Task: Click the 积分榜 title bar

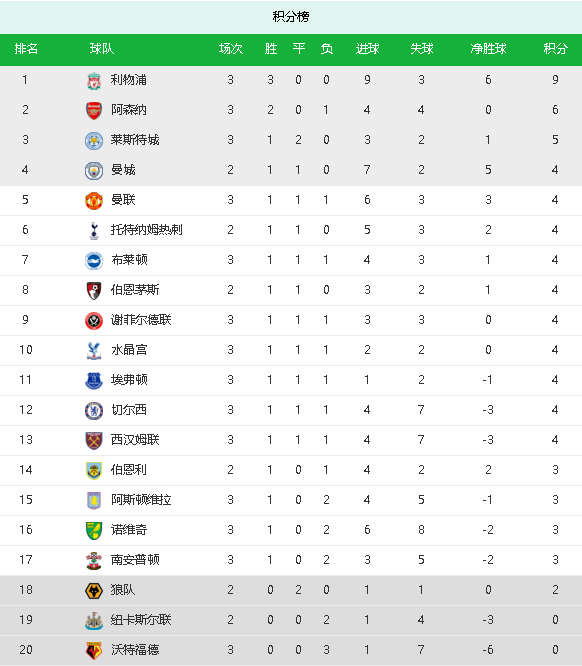Action: (x=291, y=17)
